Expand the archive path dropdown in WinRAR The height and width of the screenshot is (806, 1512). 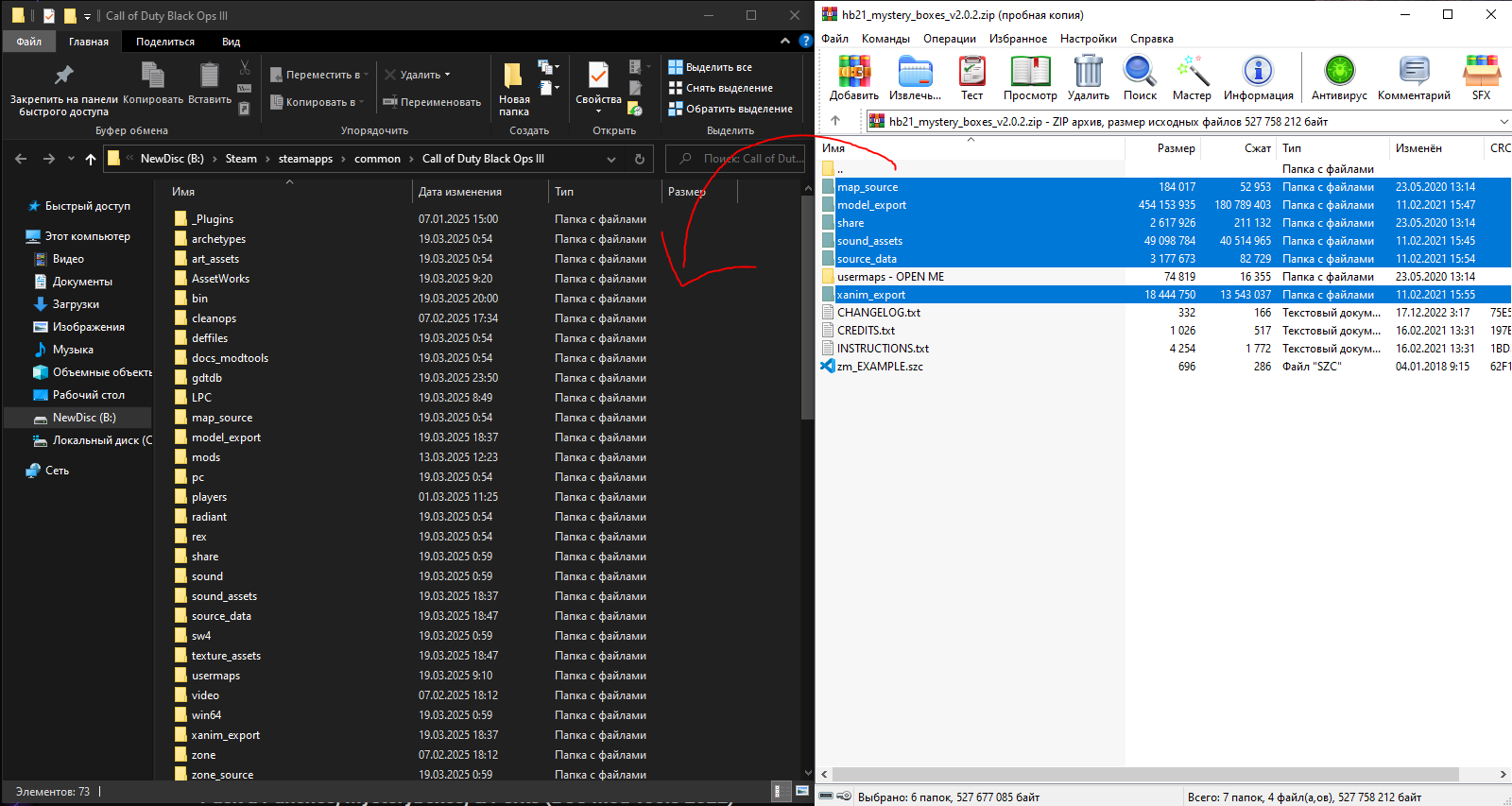click(x=1503, y=121)
